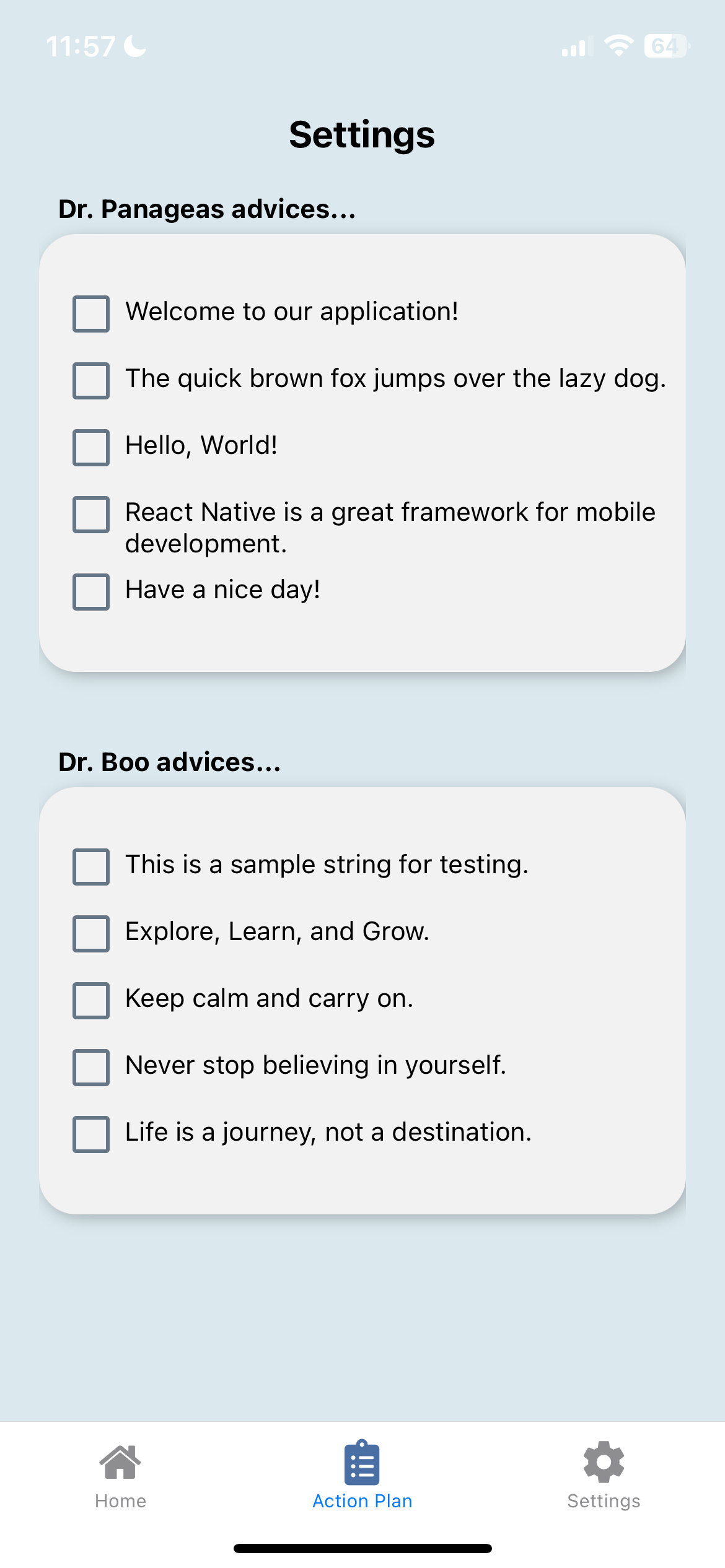Tap the home indicator bar
Image resolution: width=725 pixels, height=1568 pixels.
tap(362, 1549)
